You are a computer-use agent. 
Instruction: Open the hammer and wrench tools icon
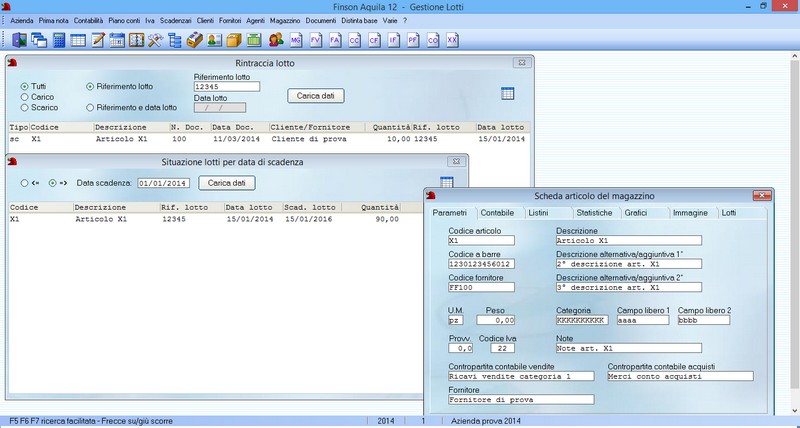[x=156, y=40]
